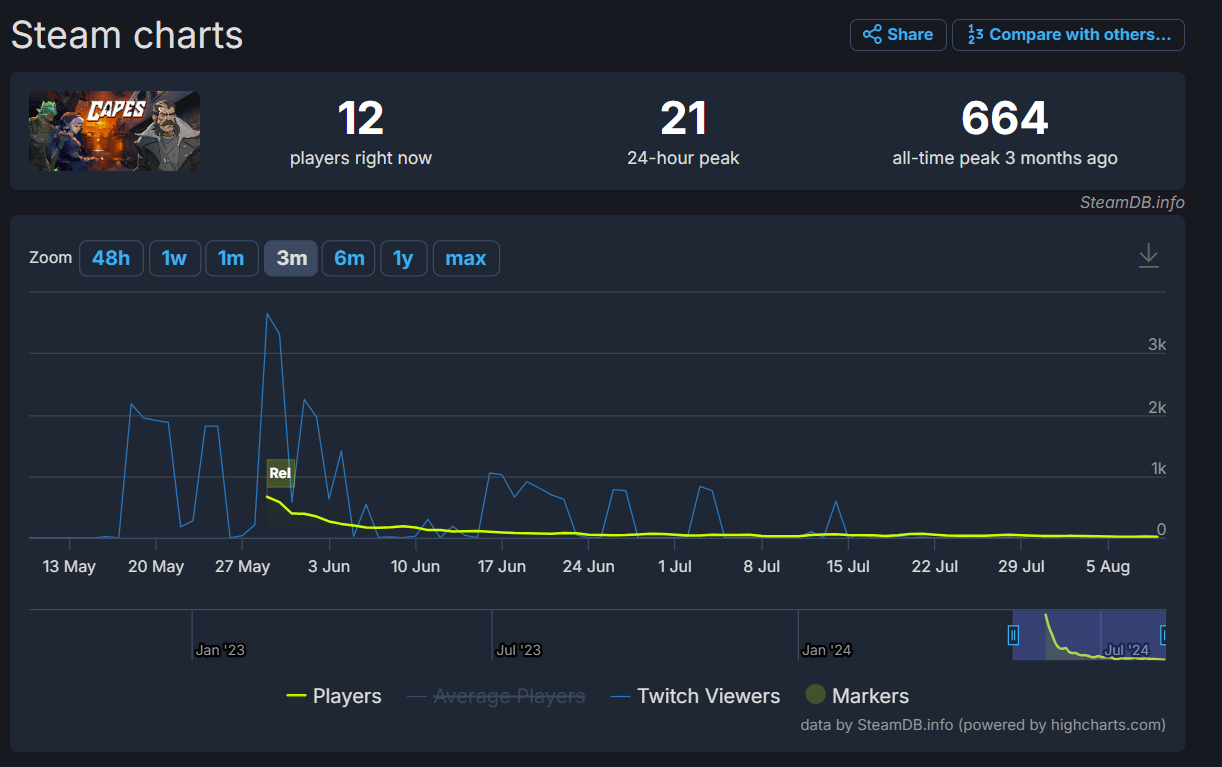Open Compare with others option
The height and width of the screenshot is (767, 1222).
click(x=1068, y=35)
